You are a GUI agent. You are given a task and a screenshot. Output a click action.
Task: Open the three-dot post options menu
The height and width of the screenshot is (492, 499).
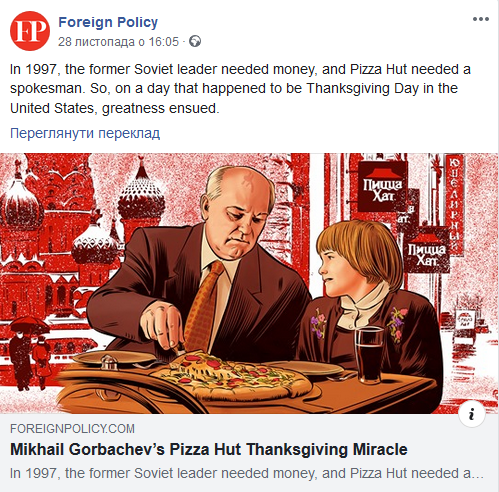click(x=481, y=19)
